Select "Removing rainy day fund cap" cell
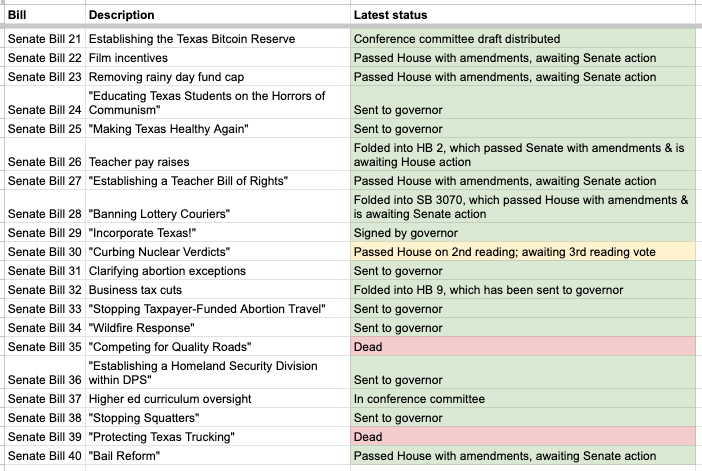 (x=218, y=77)
